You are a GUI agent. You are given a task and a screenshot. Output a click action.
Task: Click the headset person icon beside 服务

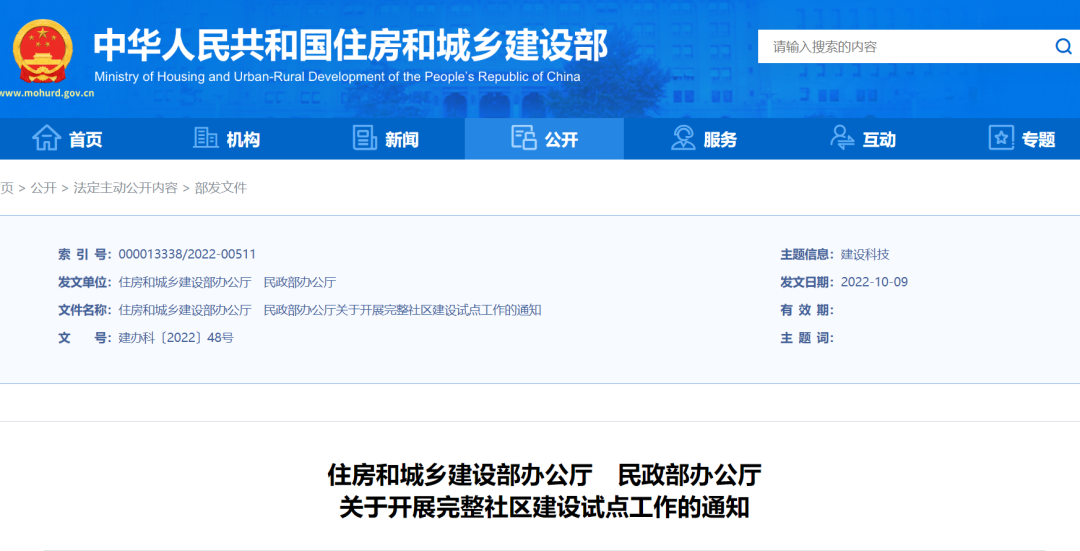[x=683, y=138]
